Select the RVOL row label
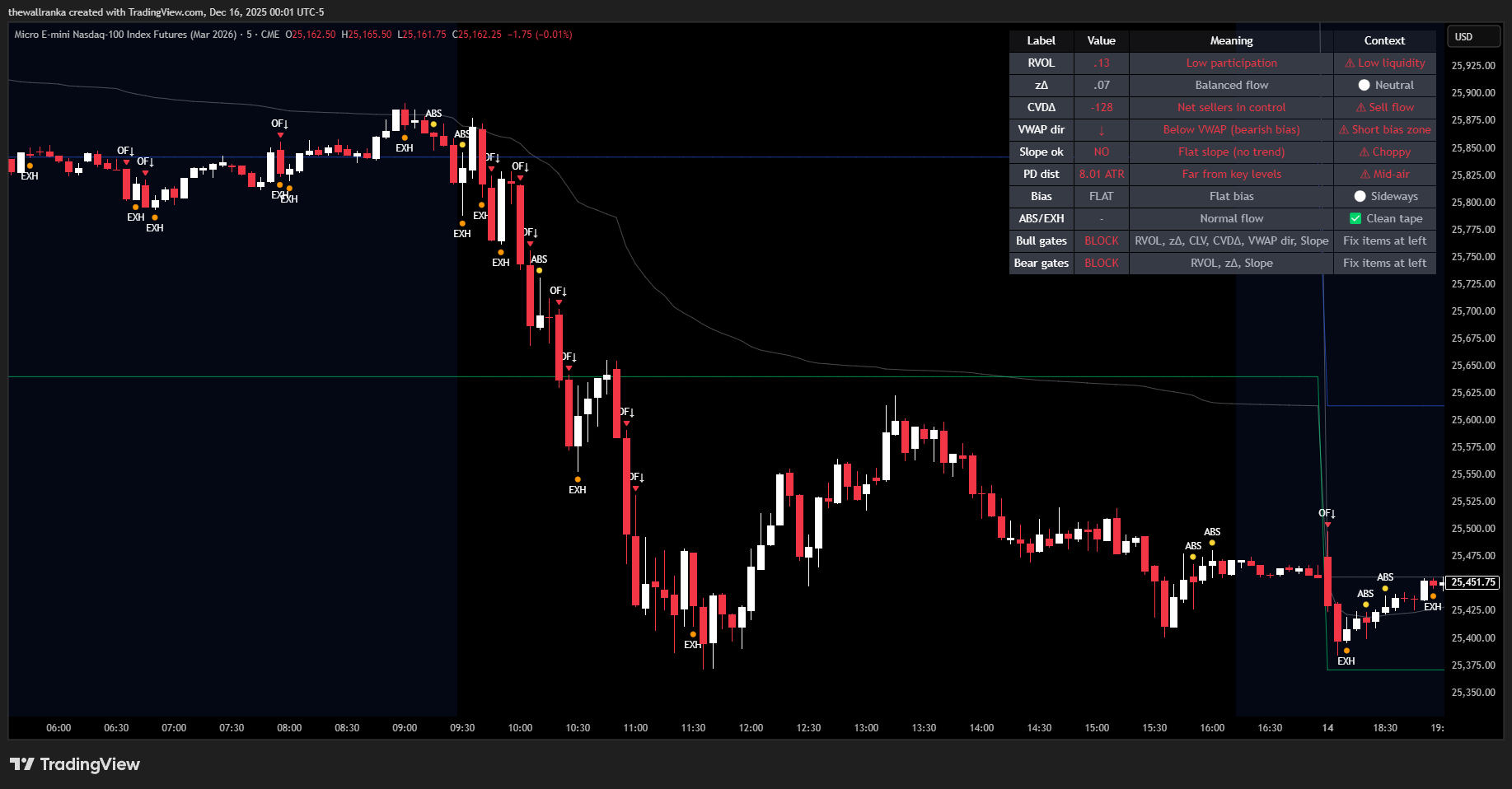1512x789 pixels. (x=1042, y=63)
